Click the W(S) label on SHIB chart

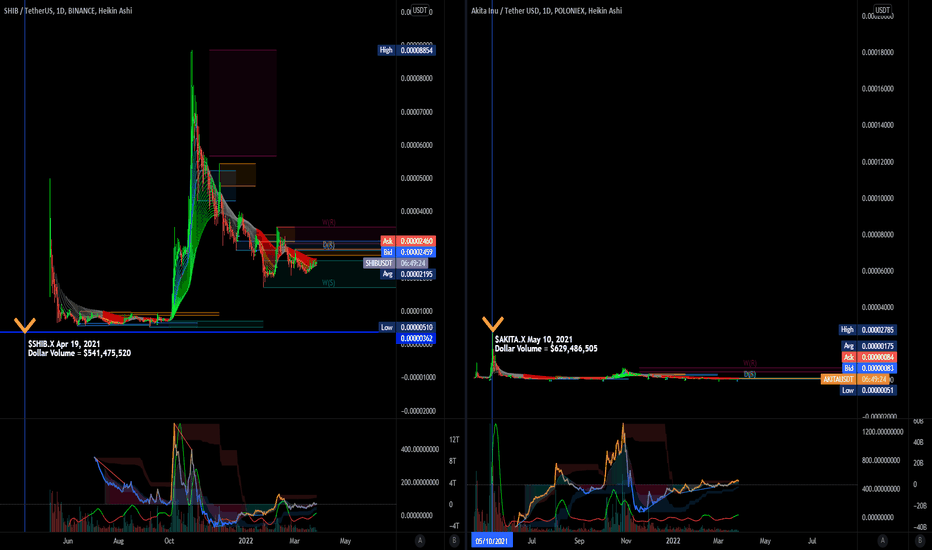329,283
